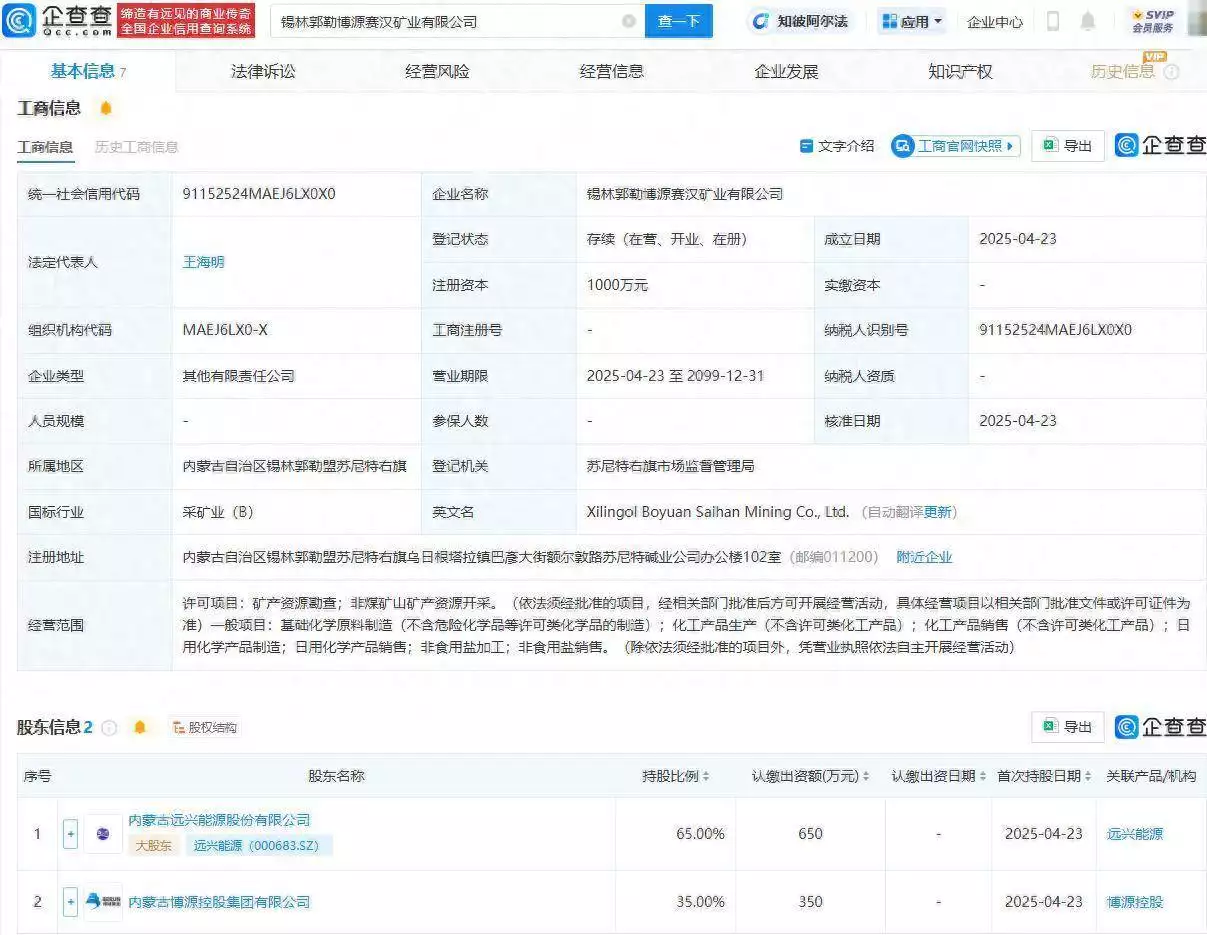Expand the 应用 dropdown menu
This screenshot has height=935, width=1207.
point(910,20)
